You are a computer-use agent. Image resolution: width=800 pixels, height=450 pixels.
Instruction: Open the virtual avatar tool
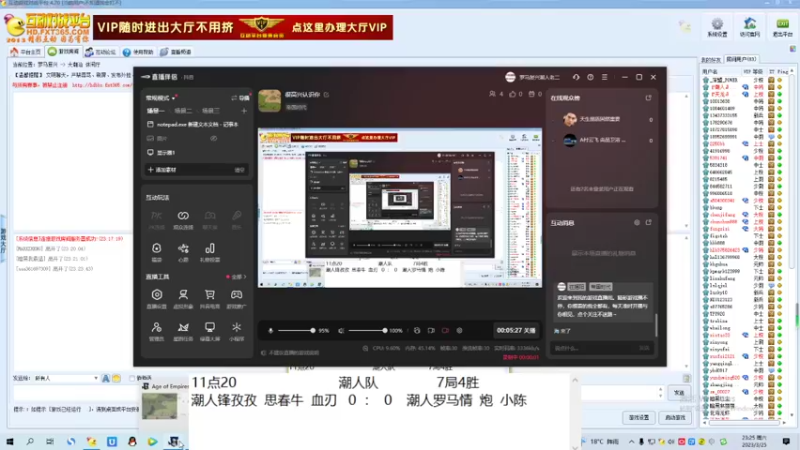[183, 298]
